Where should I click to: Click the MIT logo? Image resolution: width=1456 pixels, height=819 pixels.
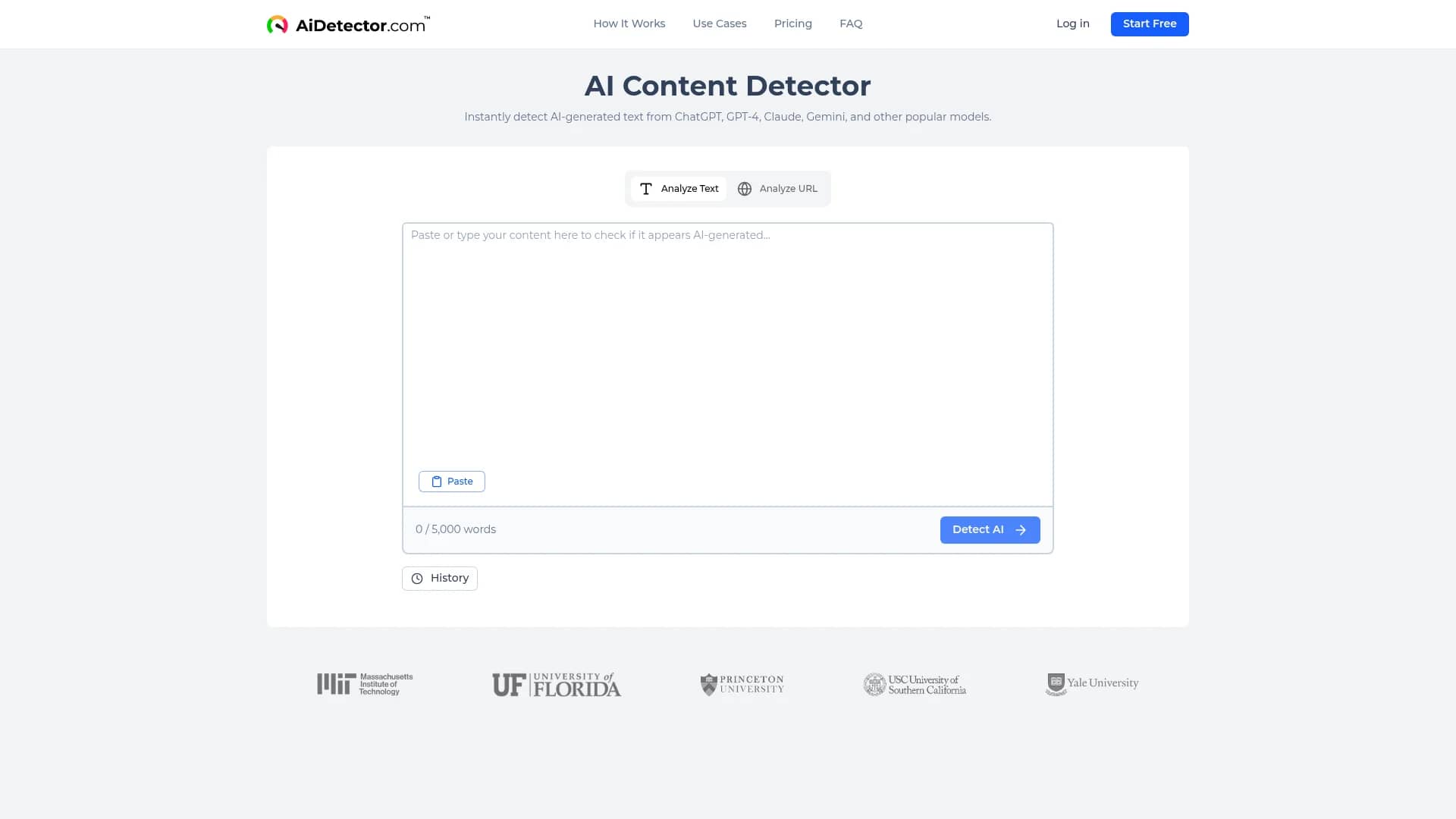coord(365,684)
